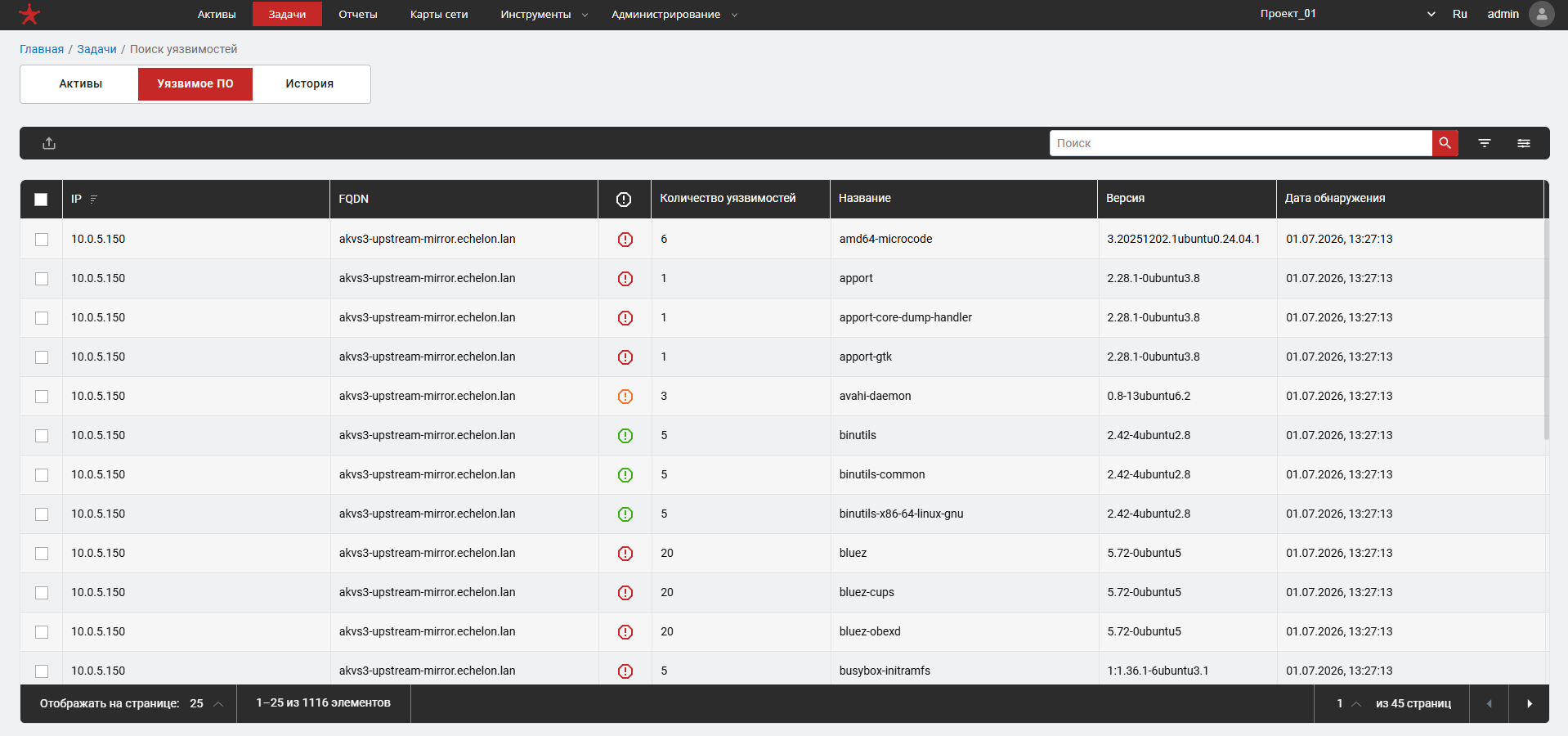Check the apport row checkbox
Viewport: 1568px width, 736px height.
tap(42, 279)
